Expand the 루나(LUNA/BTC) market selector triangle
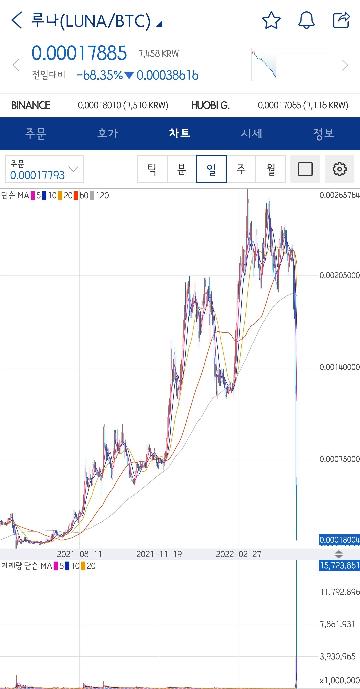360x689 pixels. click(159, 24)
